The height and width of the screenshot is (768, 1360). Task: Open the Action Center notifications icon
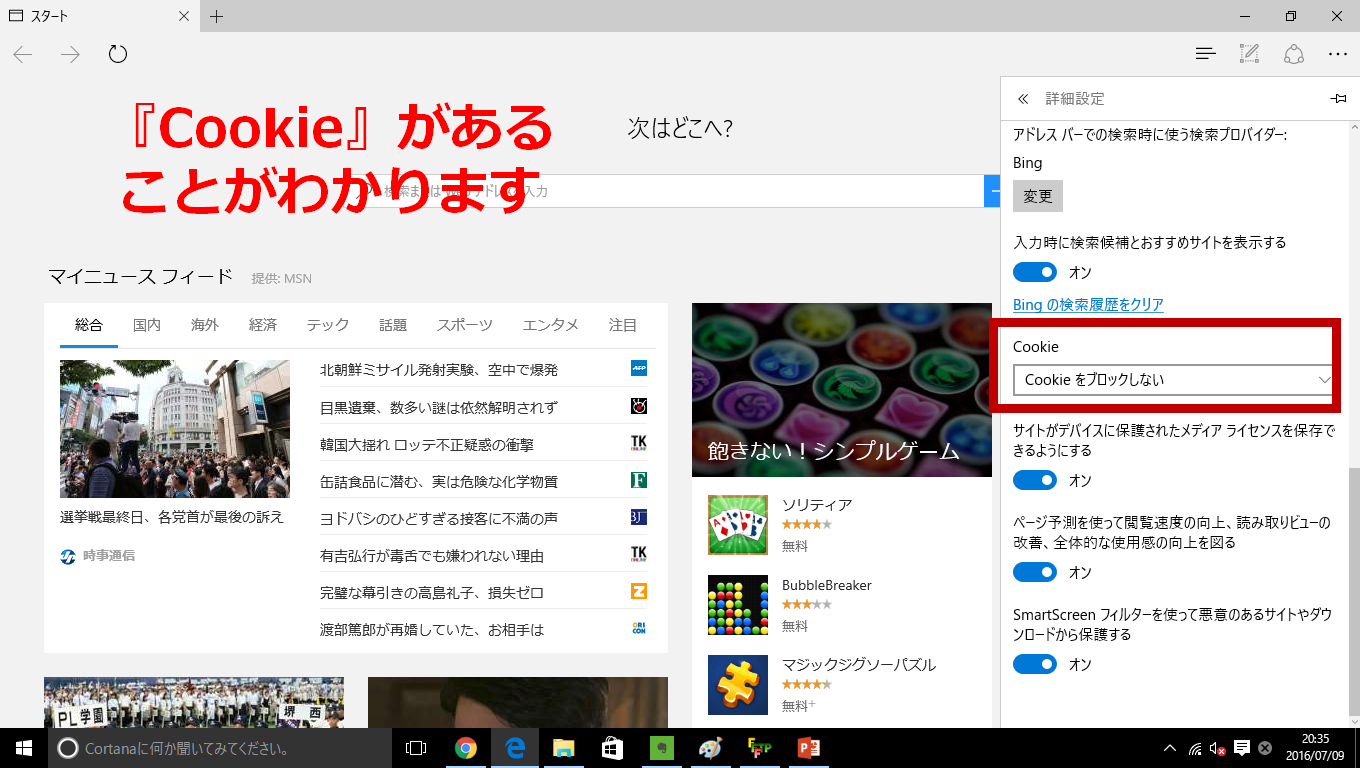[x=1242, y=748]
